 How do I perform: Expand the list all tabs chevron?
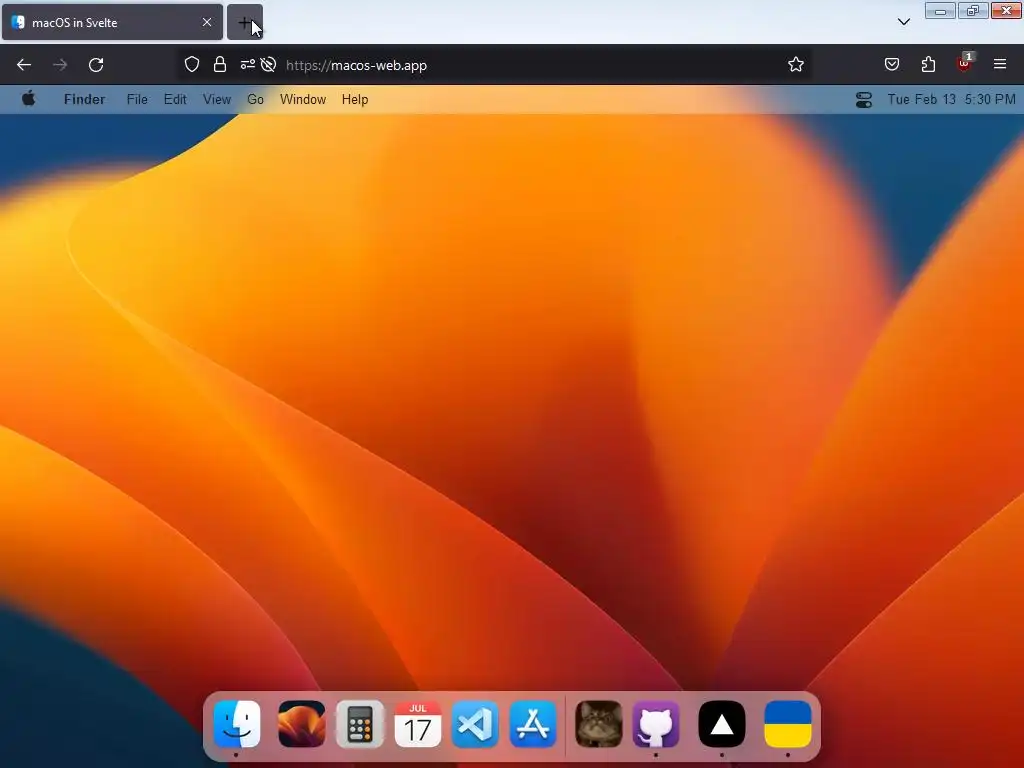pos(904,22)
